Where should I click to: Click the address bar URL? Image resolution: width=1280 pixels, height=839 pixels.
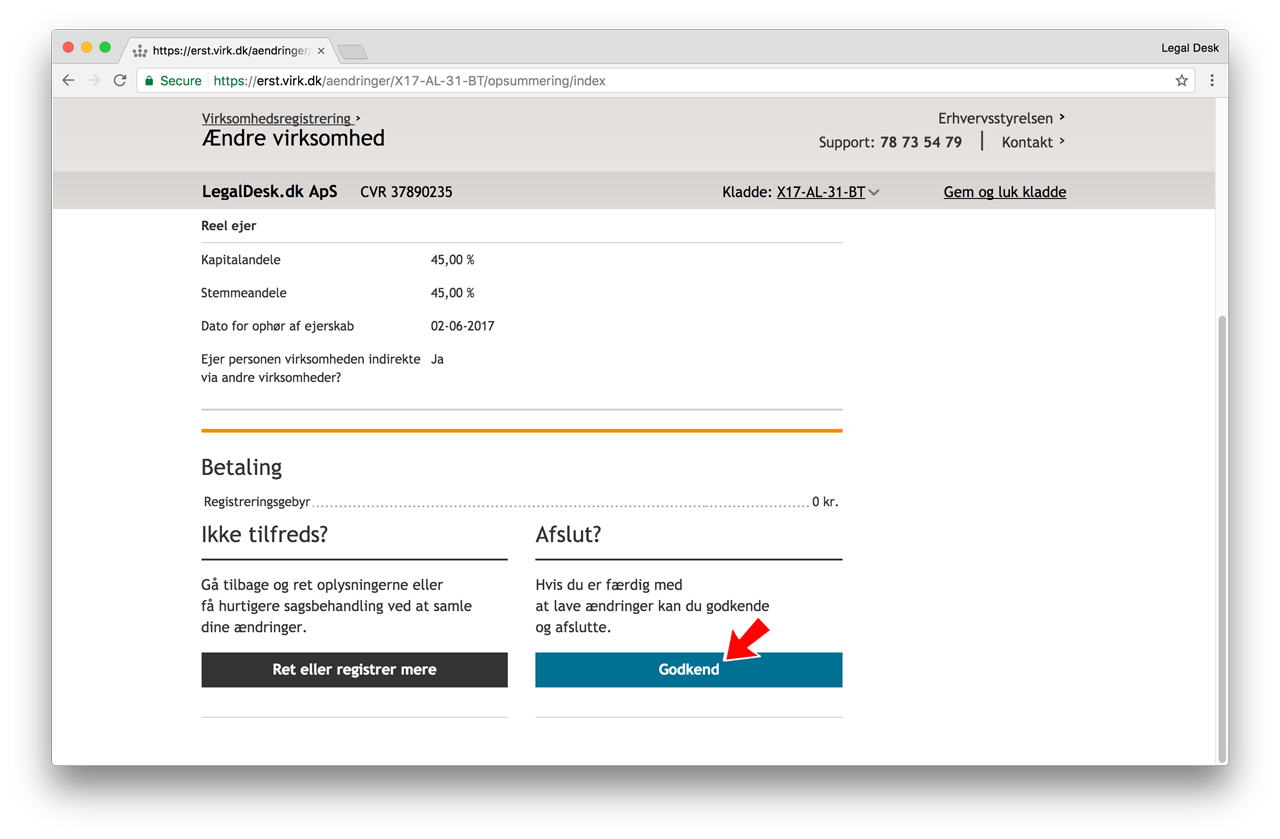click(410, 81)
